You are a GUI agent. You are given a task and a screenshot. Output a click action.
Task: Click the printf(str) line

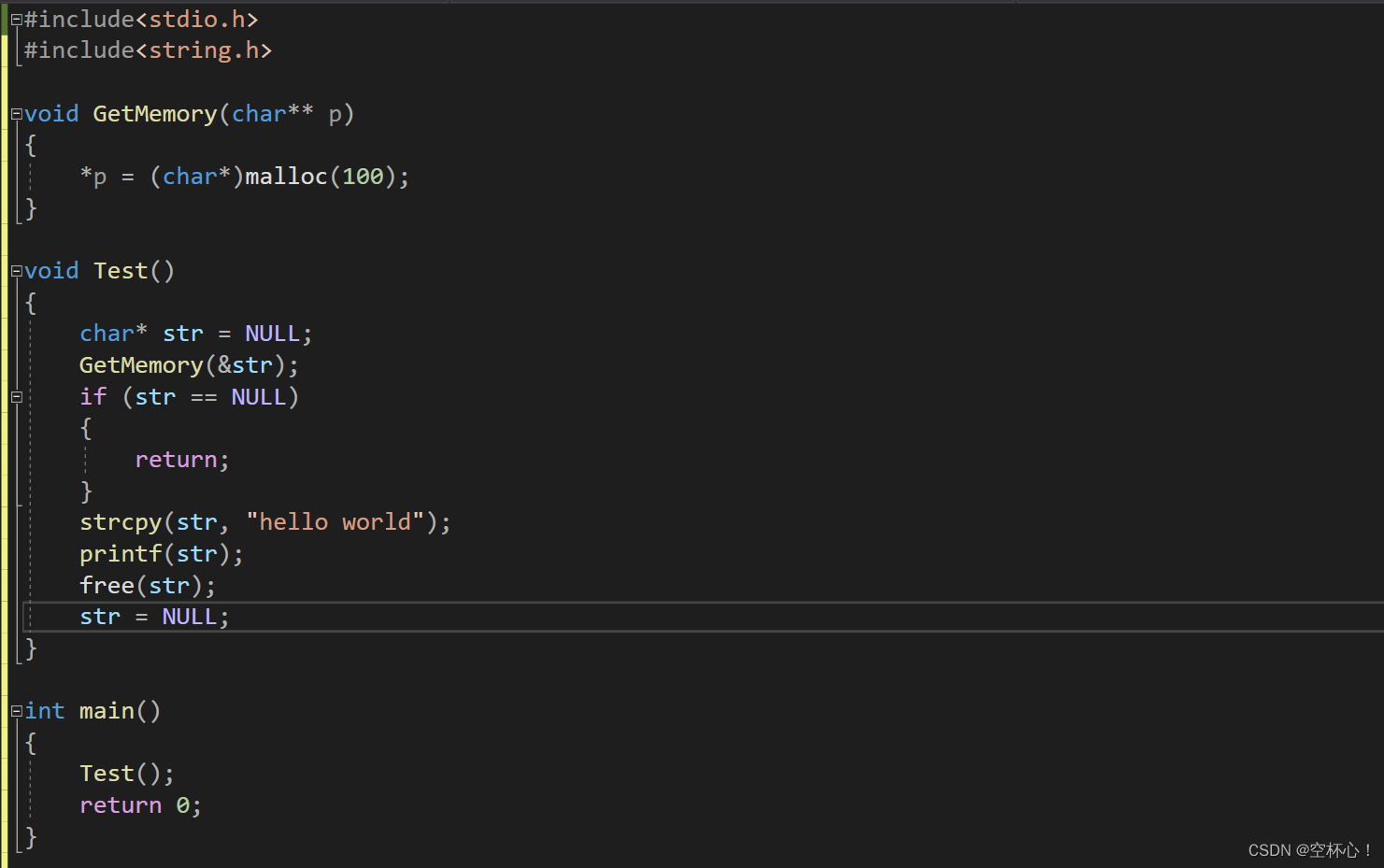pos(162,554)
